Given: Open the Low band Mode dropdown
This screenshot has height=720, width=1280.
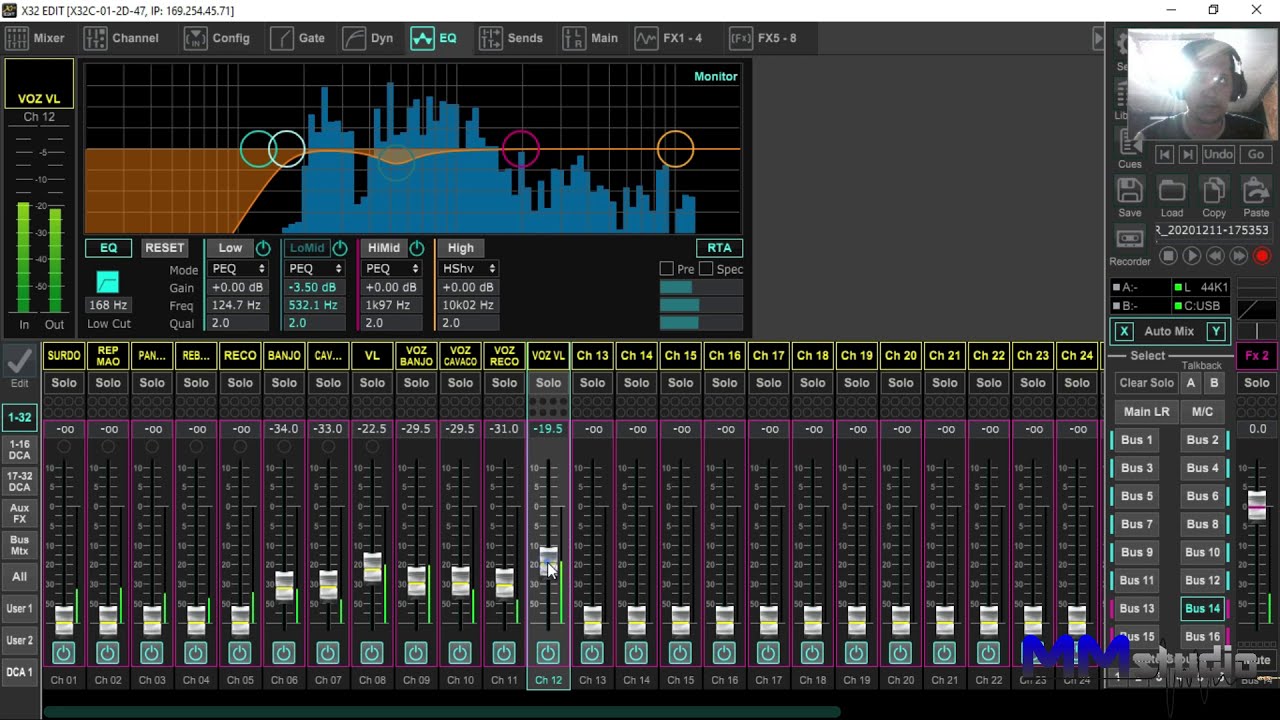Looking at the screenshot, I should tap(238, 269).
